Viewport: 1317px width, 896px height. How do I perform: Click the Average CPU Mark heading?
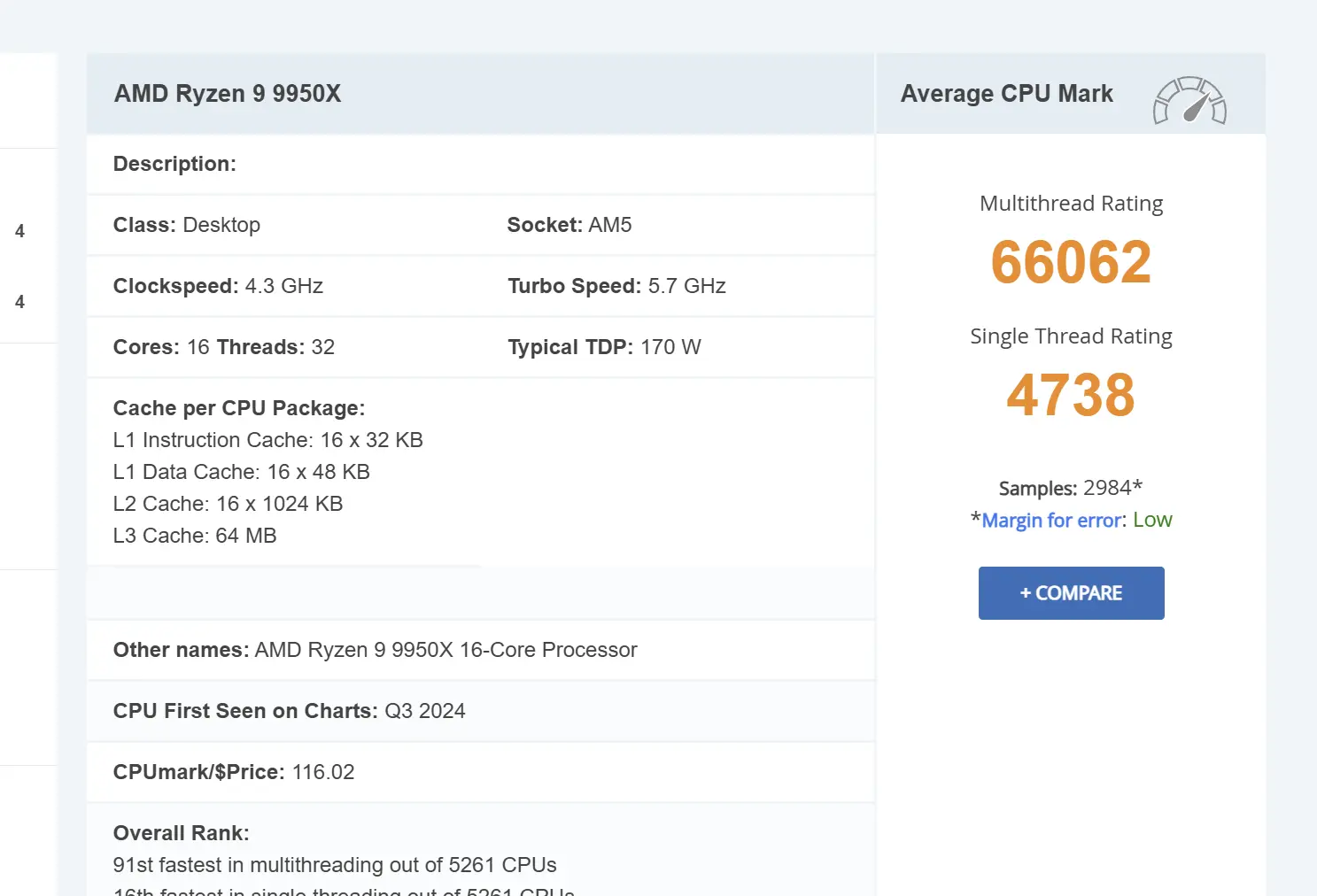[1007, 94]
